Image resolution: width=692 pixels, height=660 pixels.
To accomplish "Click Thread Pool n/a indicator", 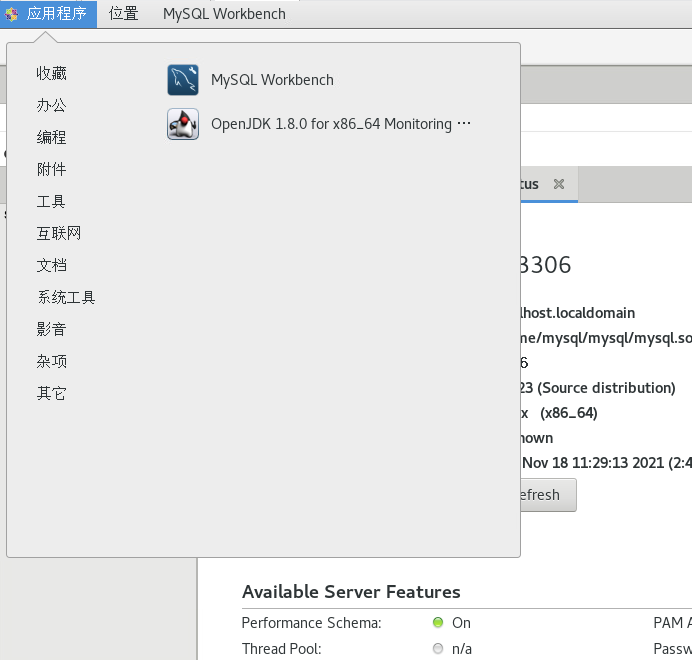I will click(x=438, y=649).
